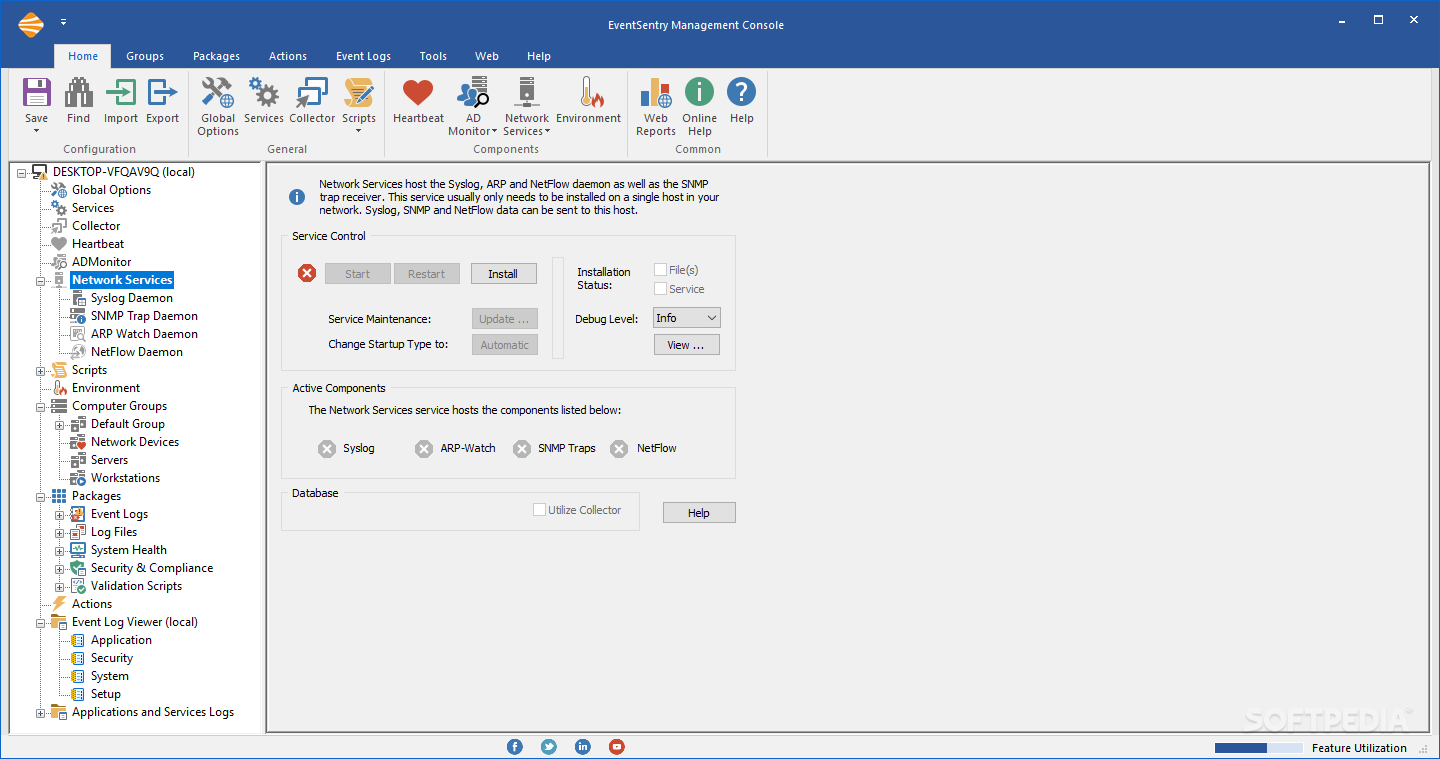Image resolution: width=1440 pixels, height=759 pixels.
Task: Open Global Options from ribbon
Action: pos(217,93)
